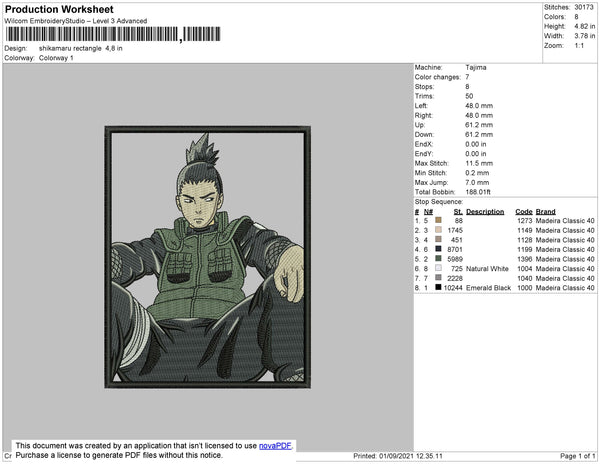This screenshot has height=464, width=600.
Task: Select the EndX value 0.00 in
Action: coord(476,144)
